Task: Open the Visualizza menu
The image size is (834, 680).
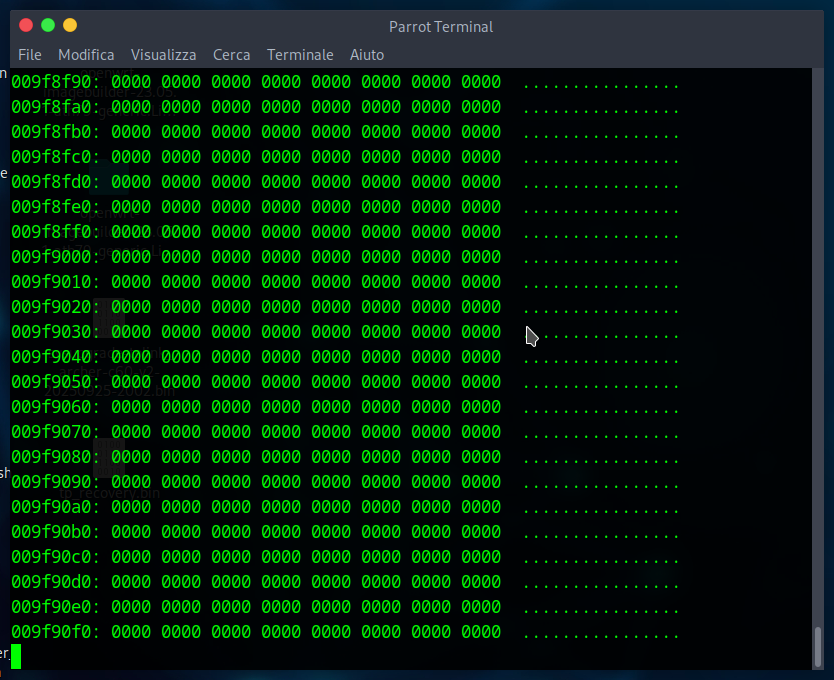Action: [163, 55]
